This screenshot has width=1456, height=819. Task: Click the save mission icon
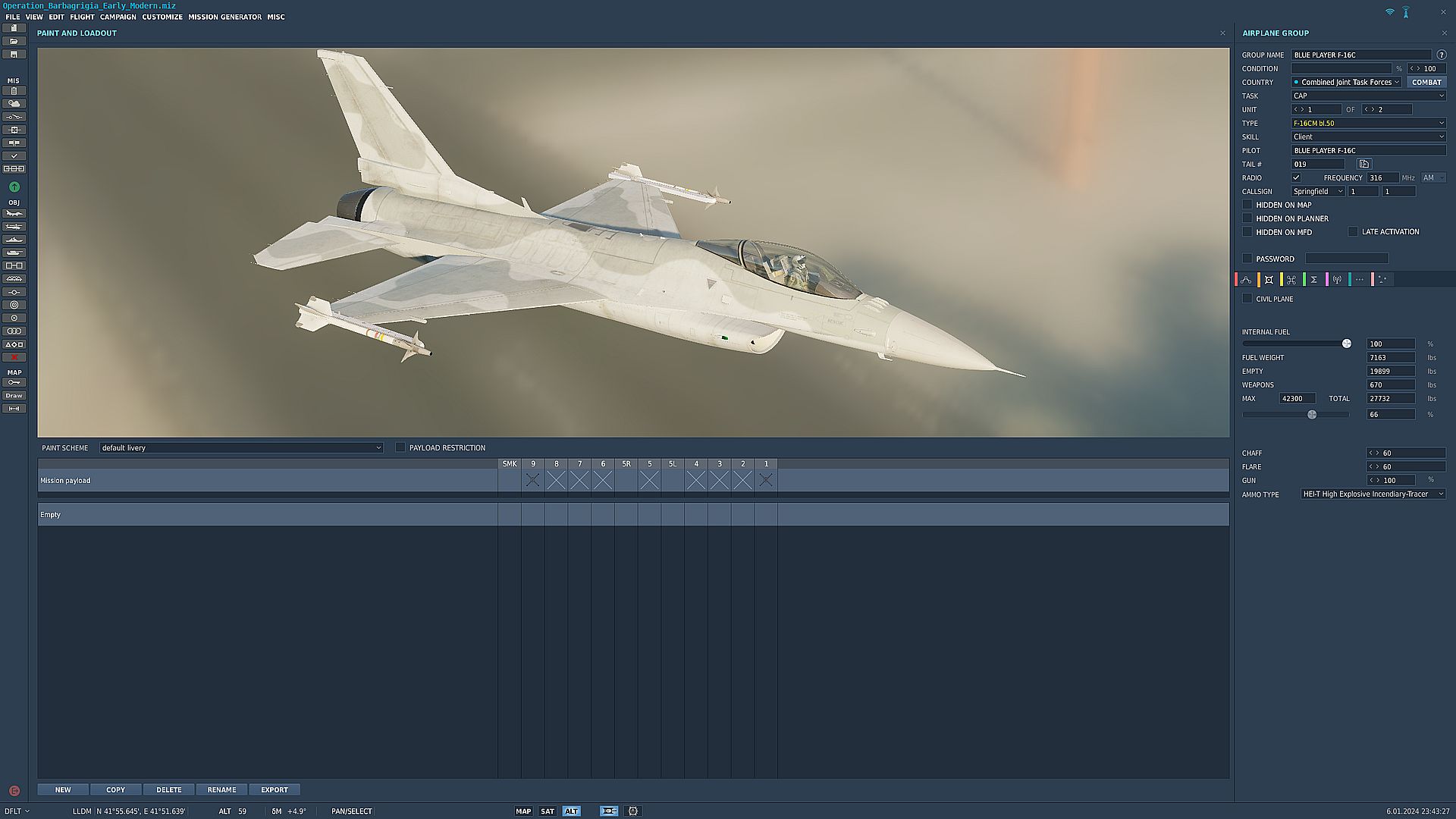(x=14, y=54)
